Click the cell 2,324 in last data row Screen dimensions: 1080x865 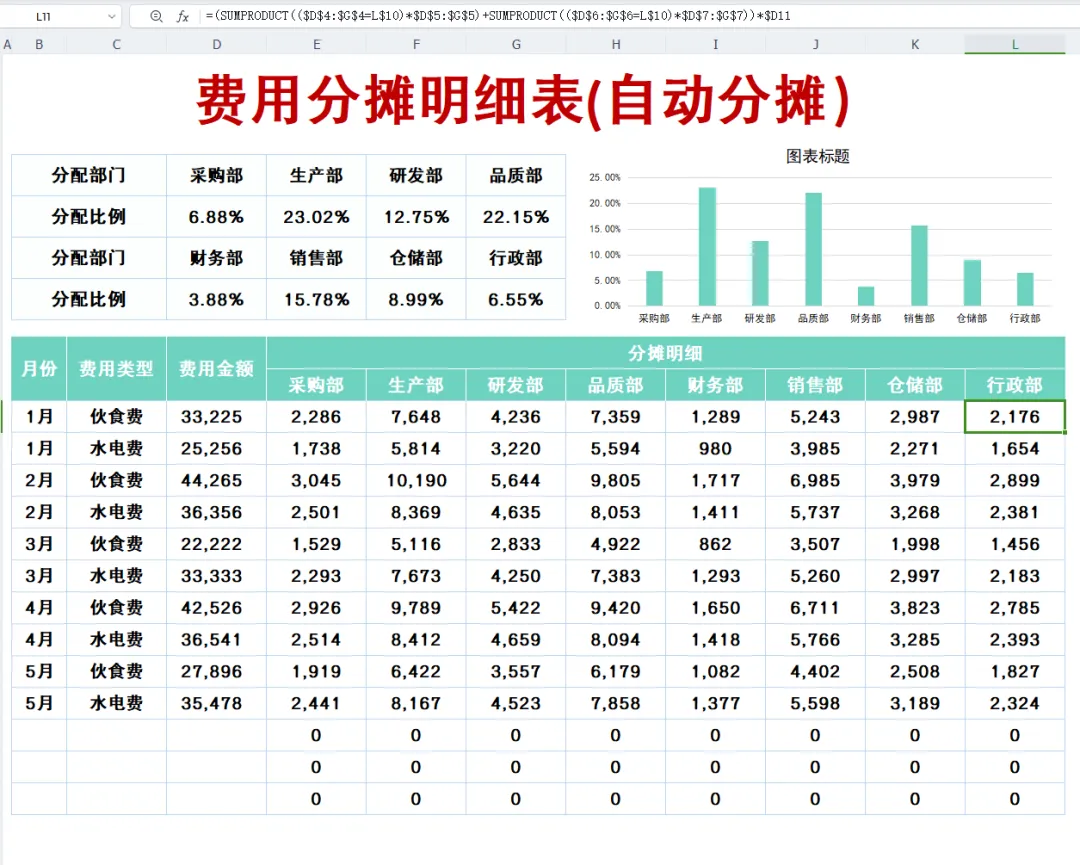(x=1015, y=703)
